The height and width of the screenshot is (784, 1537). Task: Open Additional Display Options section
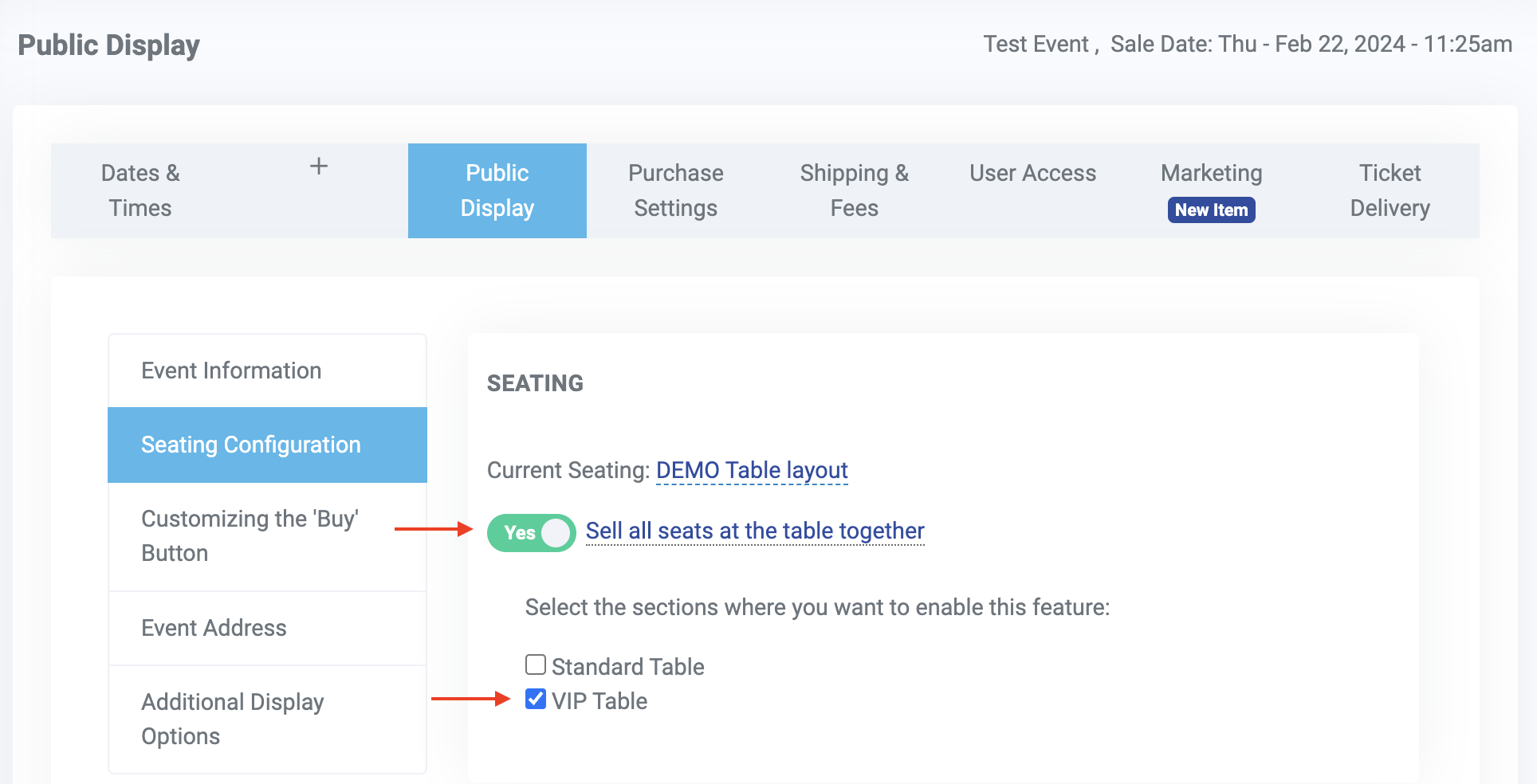pos(232,719)
